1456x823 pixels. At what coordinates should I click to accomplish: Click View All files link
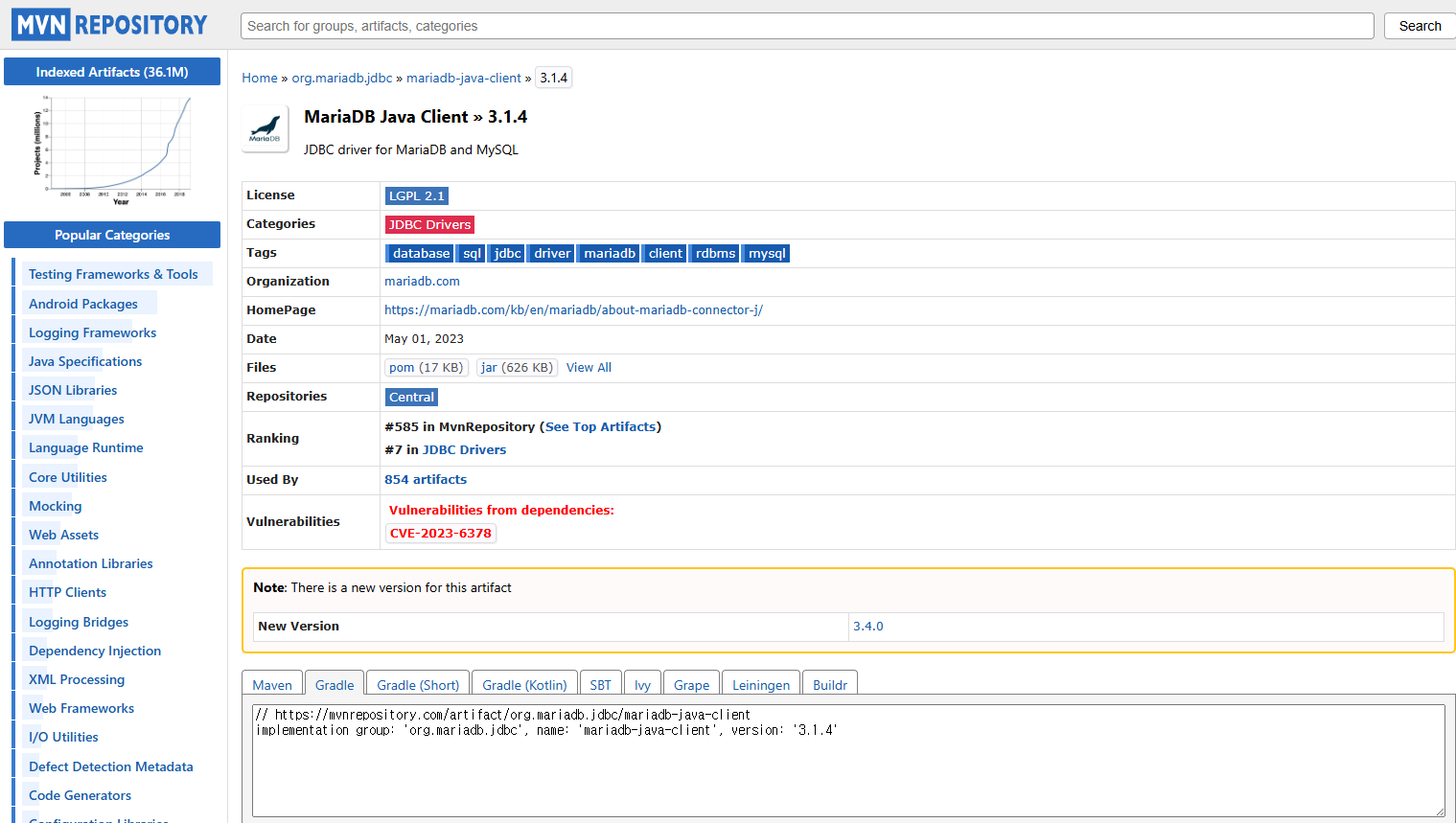tap(589, 368)
